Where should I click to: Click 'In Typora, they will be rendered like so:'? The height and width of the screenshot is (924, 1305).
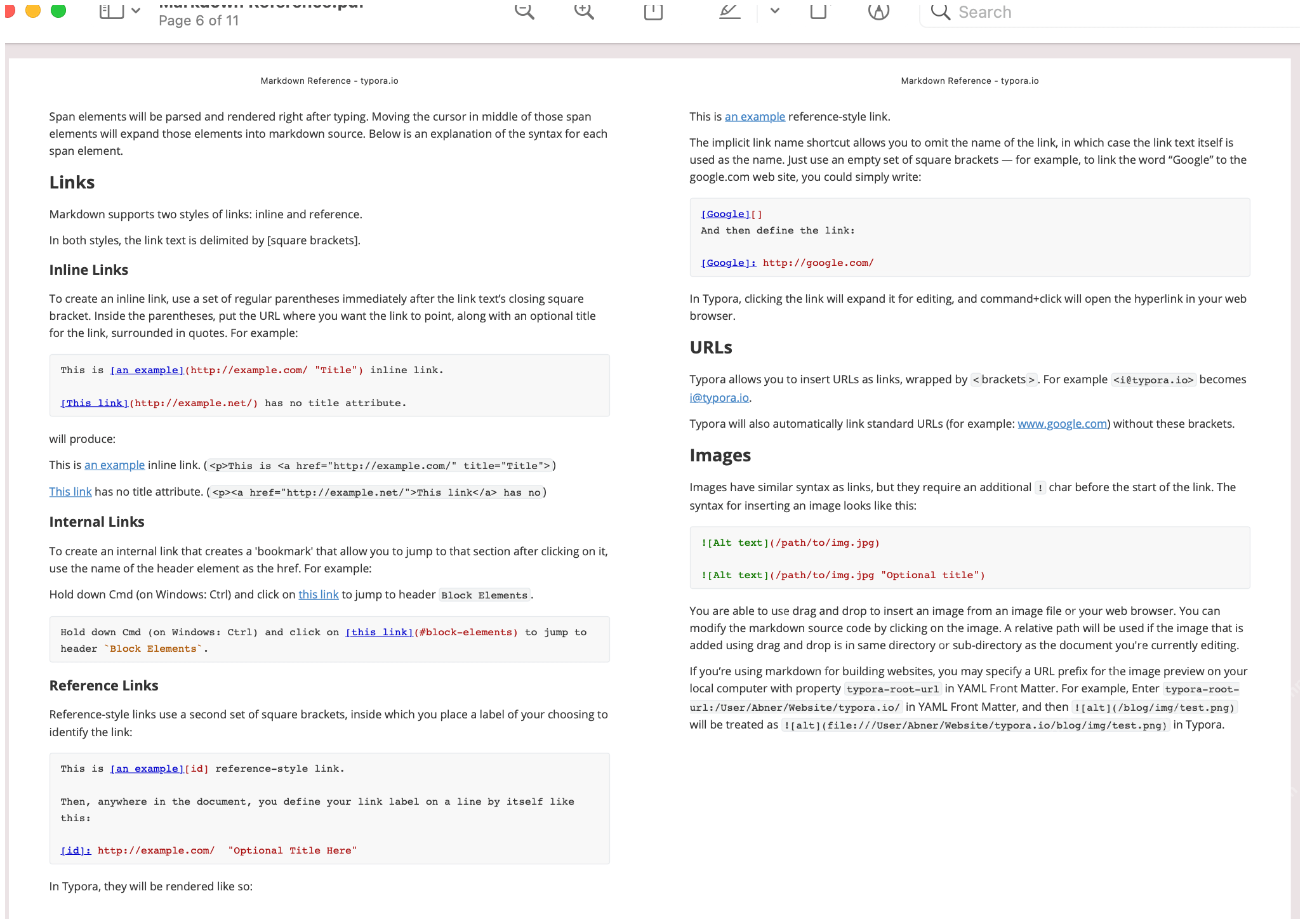pyautogui.click(x=151, y=887)
